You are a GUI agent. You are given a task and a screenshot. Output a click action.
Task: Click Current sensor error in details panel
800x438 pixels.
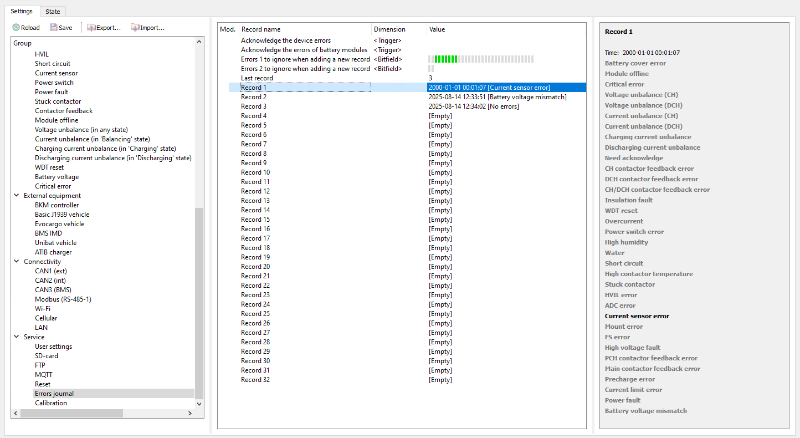coord(637,316)
